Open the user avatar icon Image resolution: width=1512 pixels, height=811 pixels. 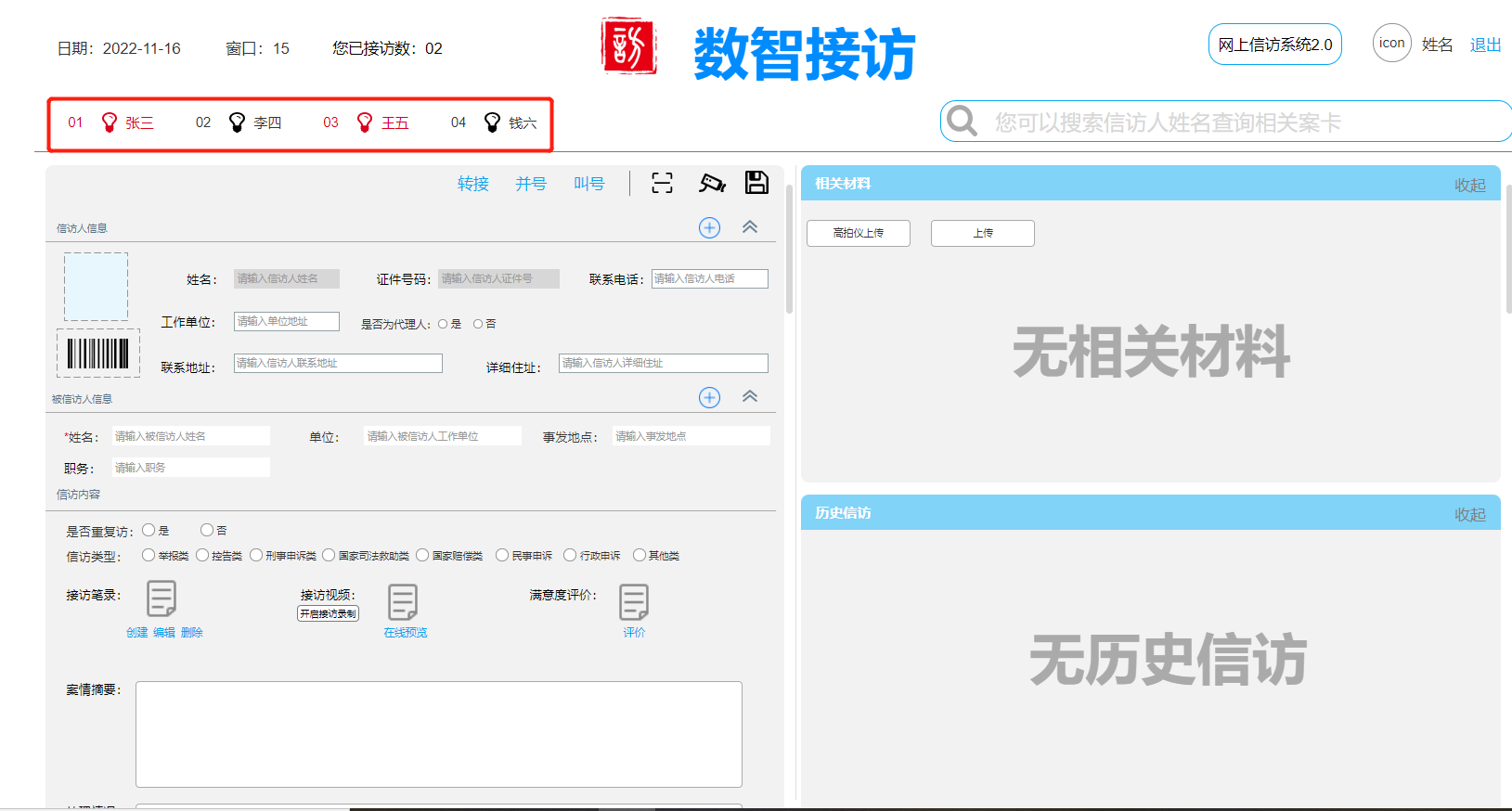(x=1391, y=43)
